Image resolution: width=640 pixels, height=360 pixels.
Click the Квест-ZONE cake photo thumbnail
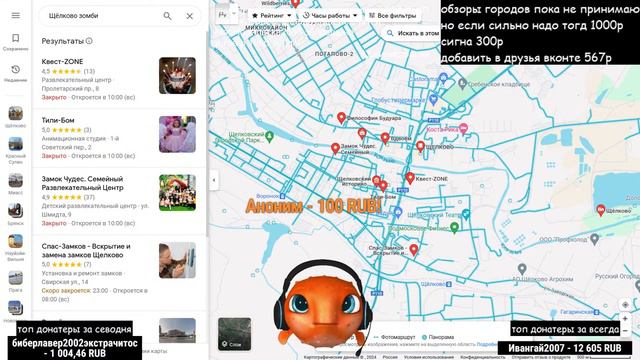[x=177, y=76]
